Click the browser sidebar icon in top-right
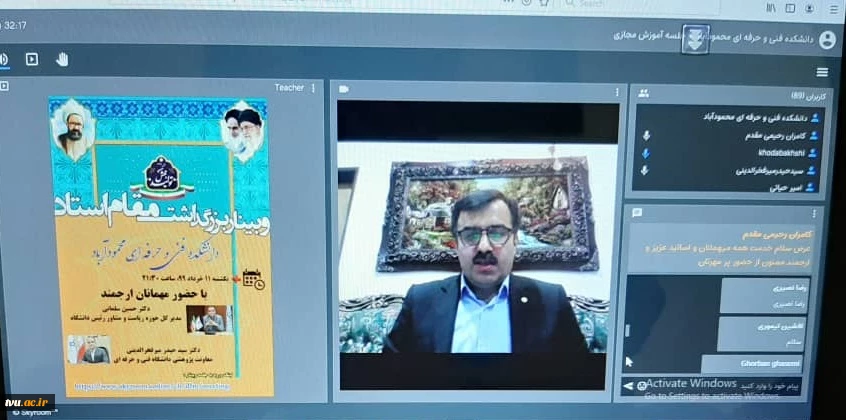The width and height of the screenshot is (846, 420). (789, 8)
